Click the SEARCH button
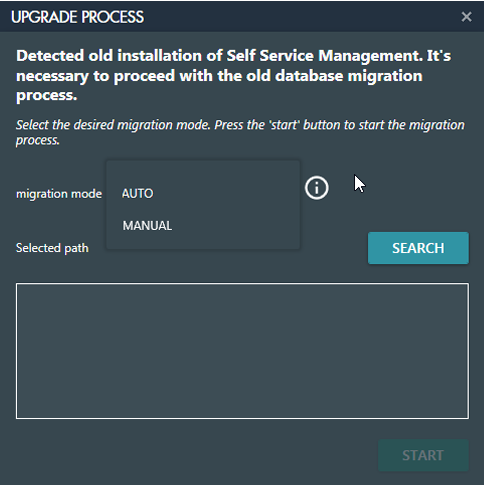Image resolution: width=485 pixels, height=488 pixels. [x=418, y=248]
